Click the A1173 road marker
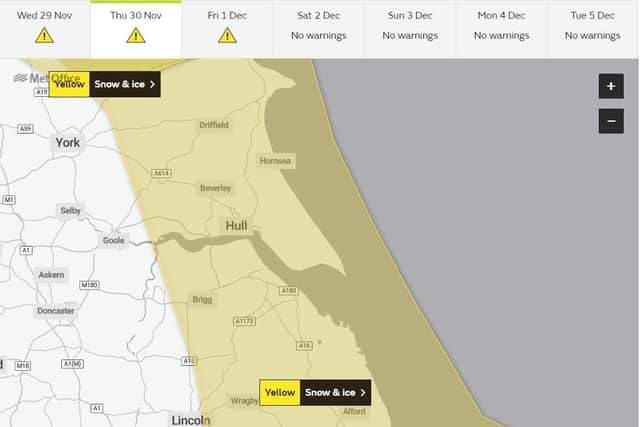This screenshot has height=427, width=640. point(244,321)
